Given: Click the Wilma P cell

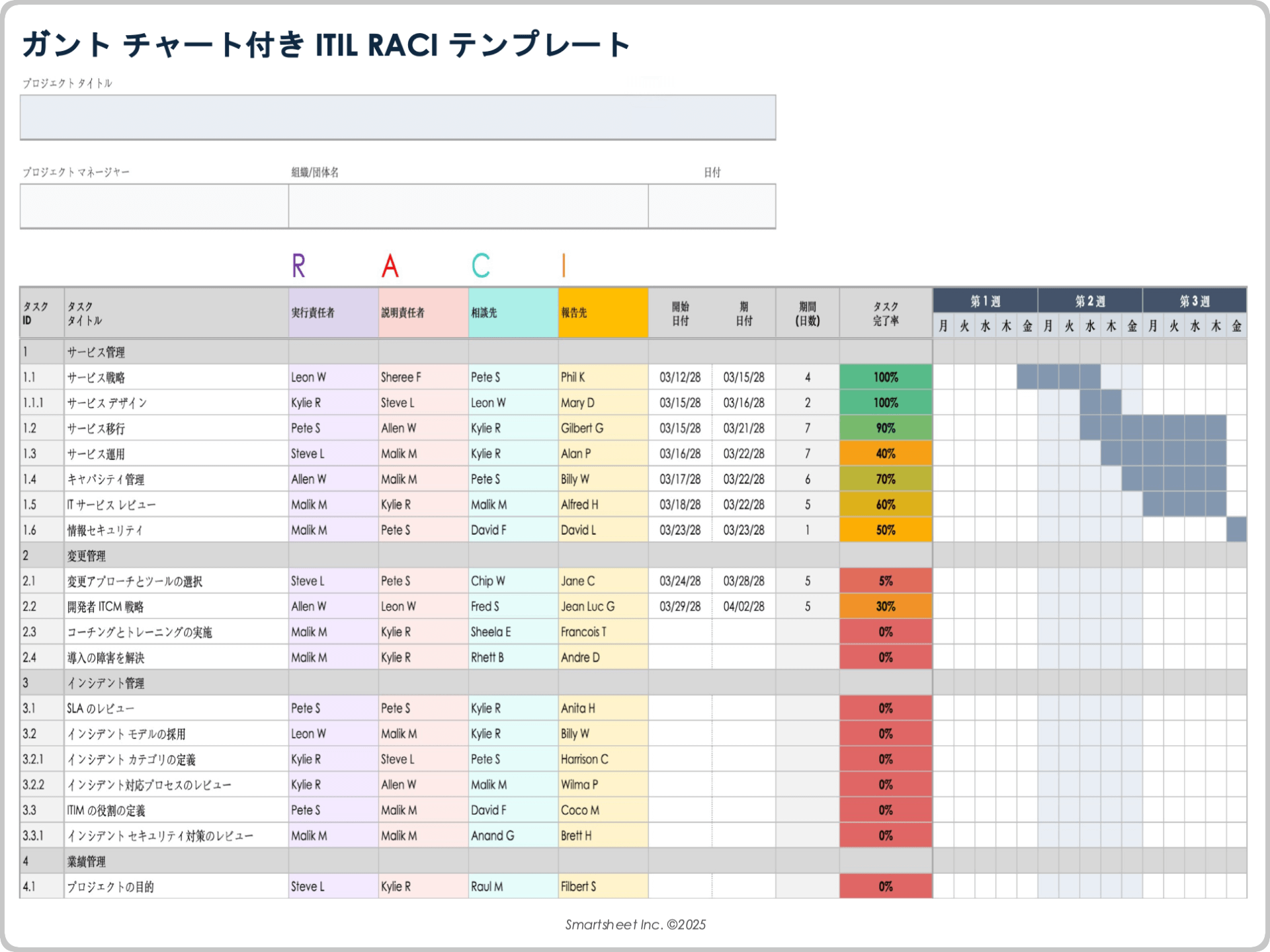Looking at the screenshot, I should [x=603, y=784].
